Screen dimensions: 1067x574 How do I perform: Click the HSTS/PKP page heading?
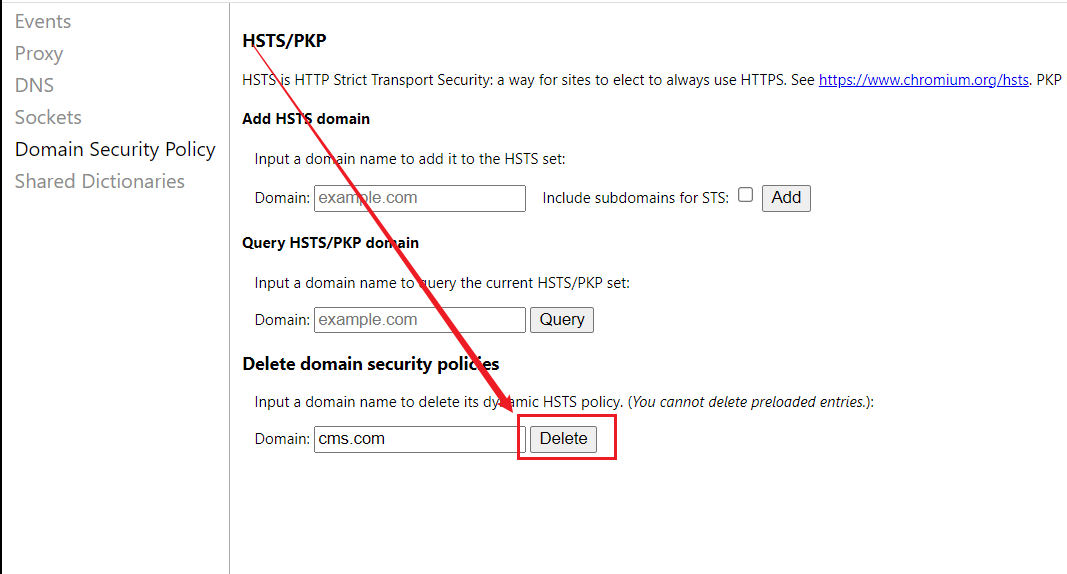pos(284,41)
